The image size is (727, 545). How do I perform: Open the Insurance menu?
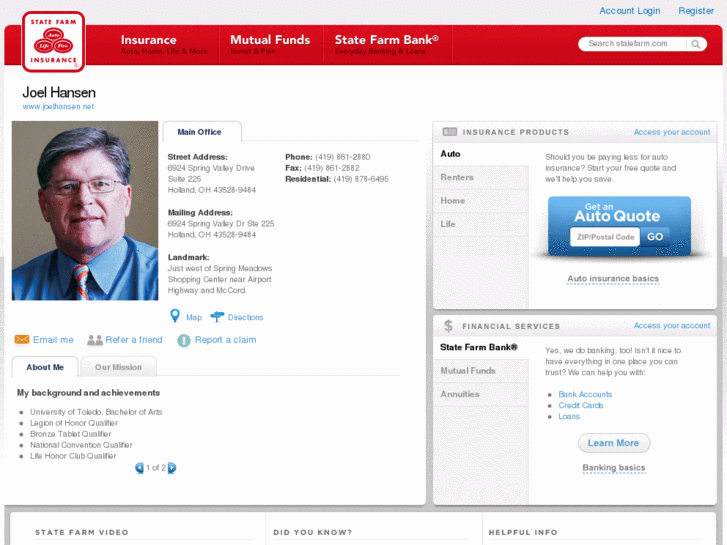click(x=164, y=45)
